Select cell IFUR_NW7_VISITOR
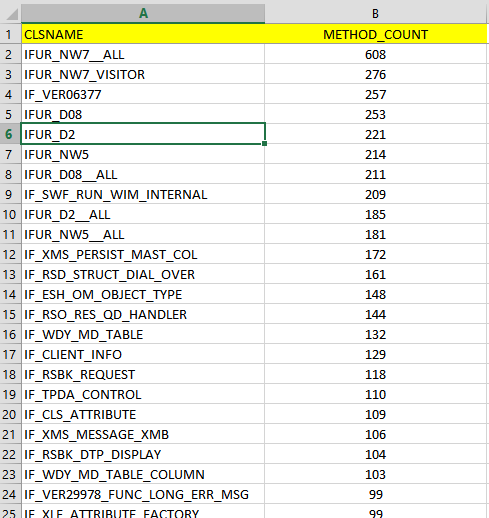The height and width of the screenshot is (518, 489). pyautogui.click(x=143, y=74)
